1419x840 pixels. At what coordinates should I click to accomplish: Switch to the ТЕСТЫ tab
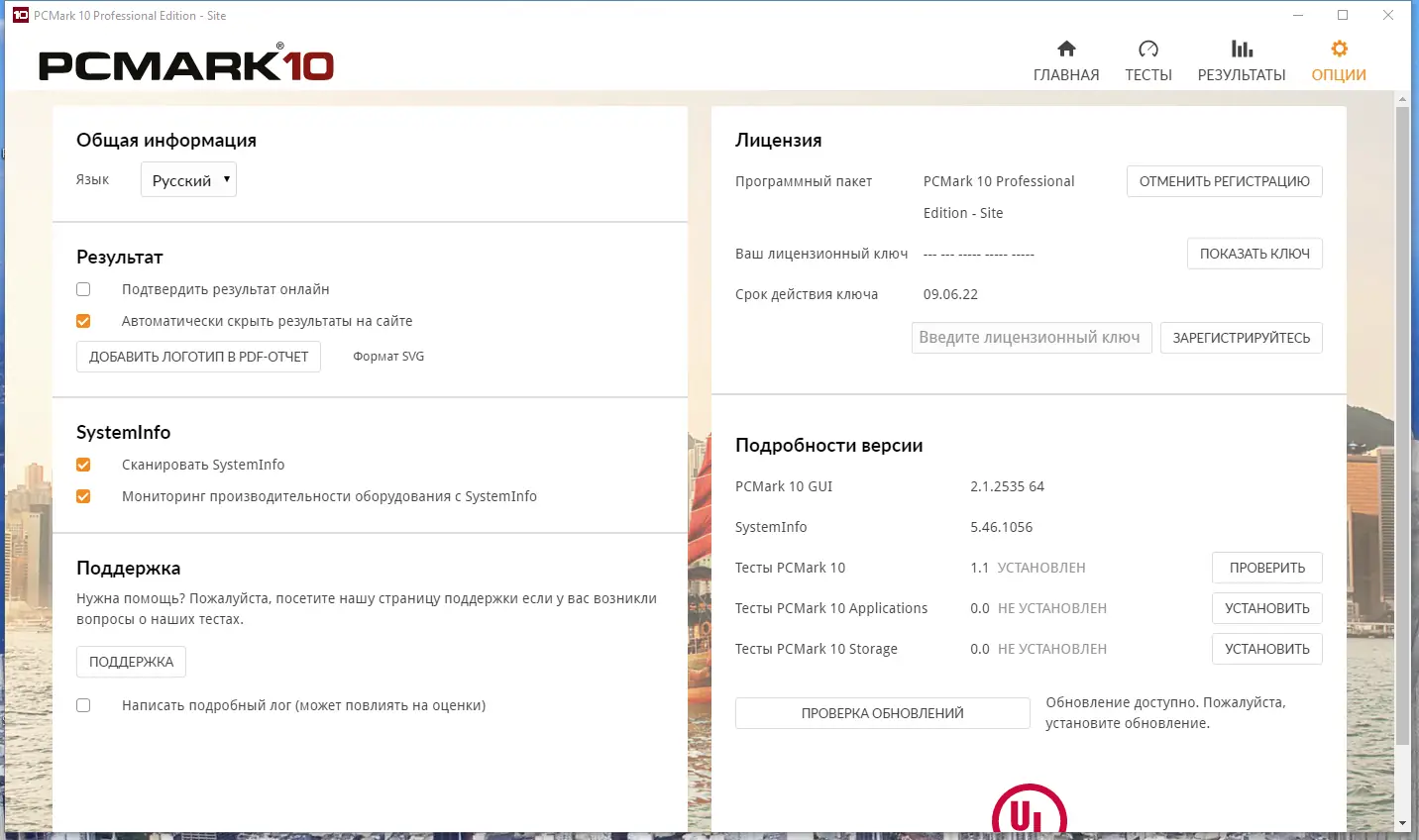pos(1148,75)
